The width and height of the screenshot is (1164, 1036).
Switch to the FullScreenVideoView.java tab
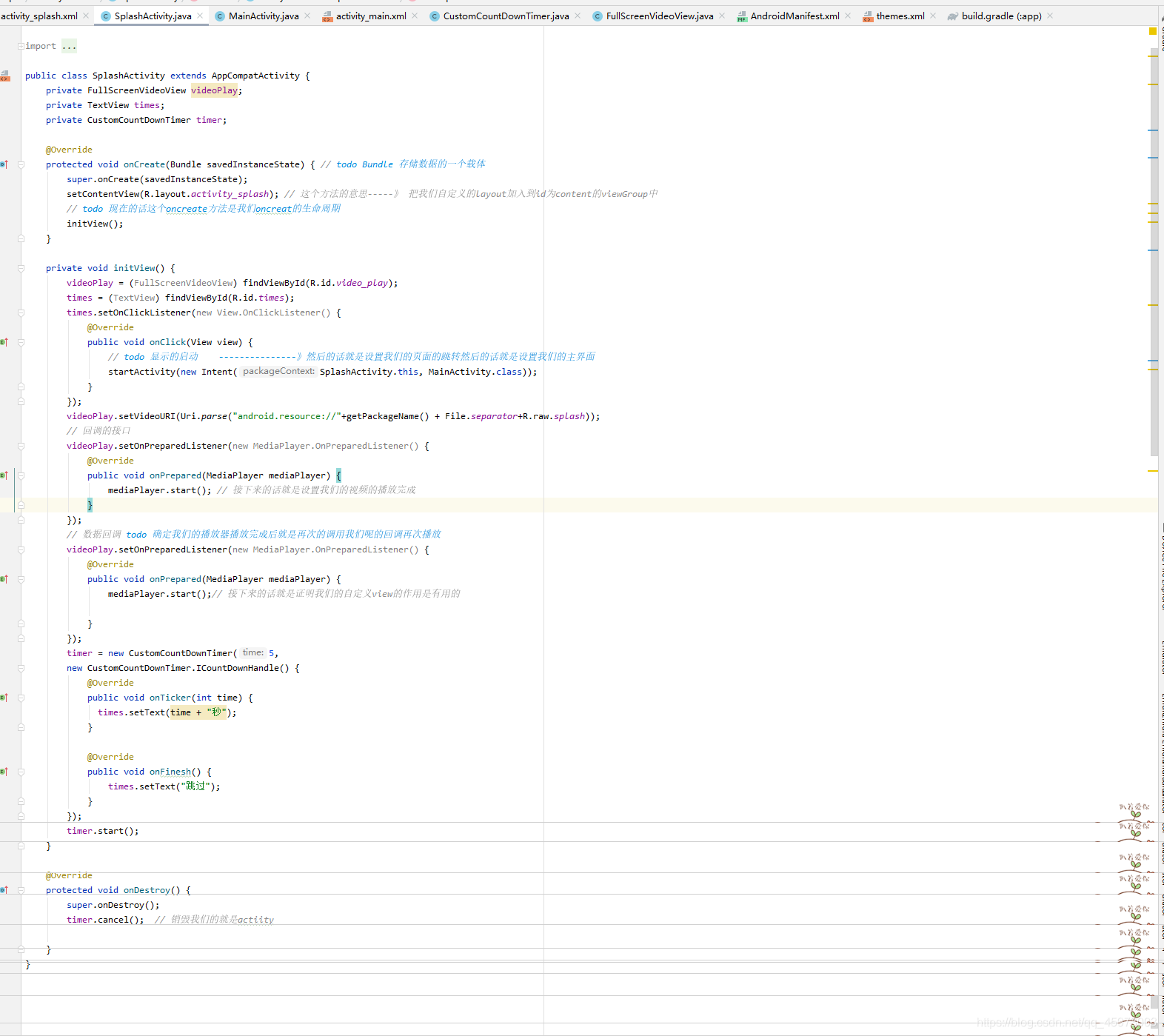coord(660,16)
